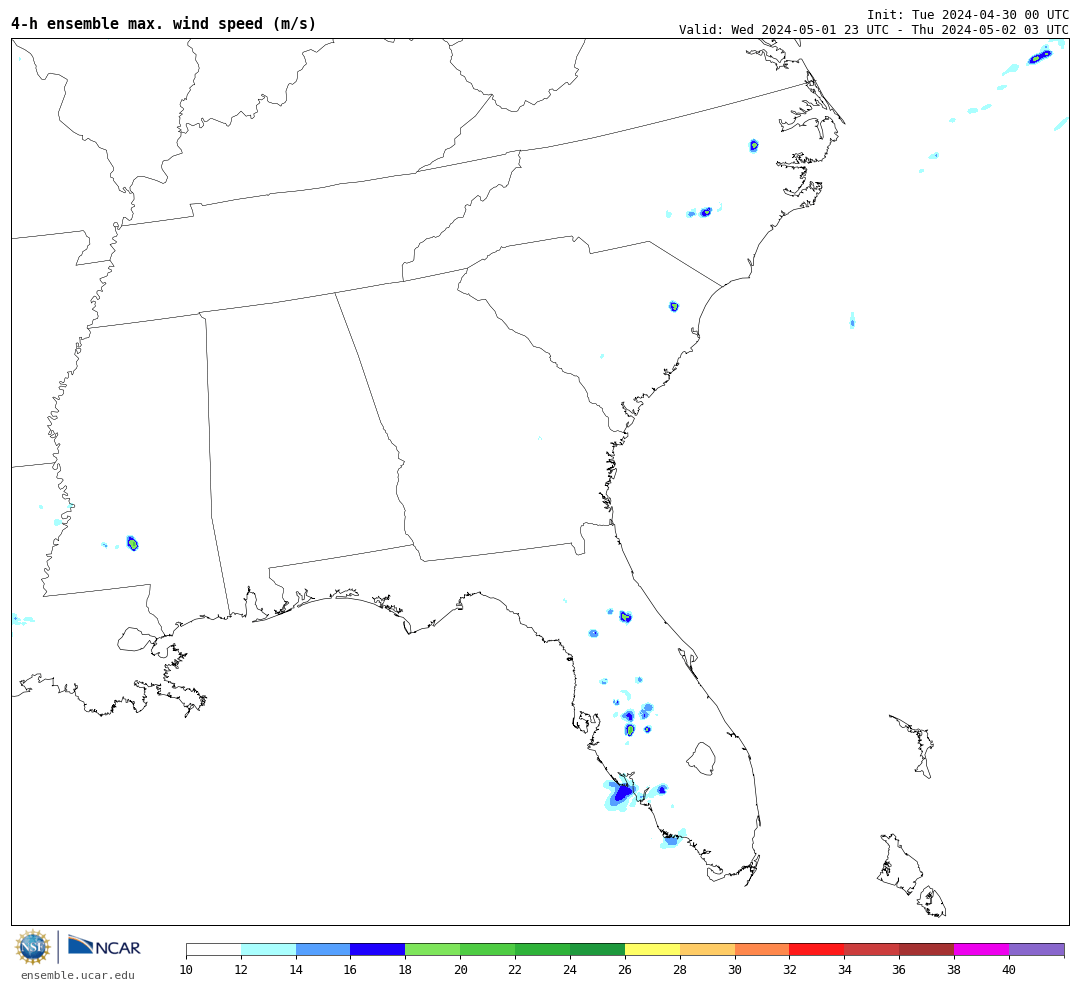Pick the light blue 14-16 colorbar segment
Viewport: 1080px width, 988px height.
coord(323,949)
